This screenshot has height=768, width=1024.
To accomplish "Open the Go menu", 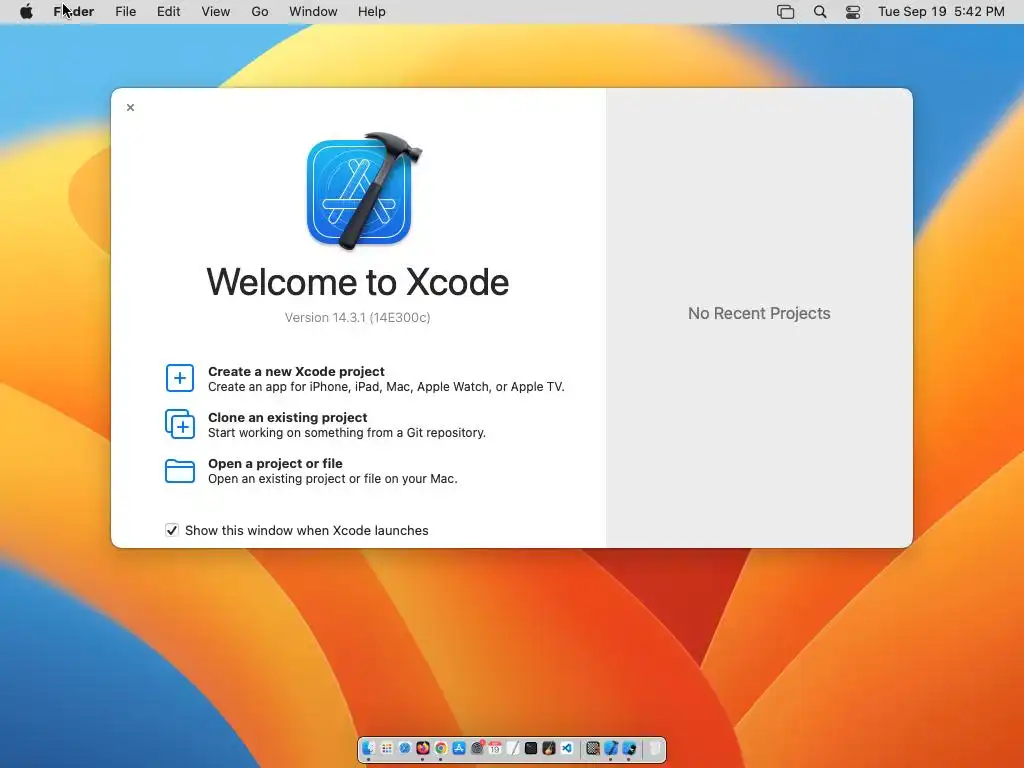I will tap(260, 12).
